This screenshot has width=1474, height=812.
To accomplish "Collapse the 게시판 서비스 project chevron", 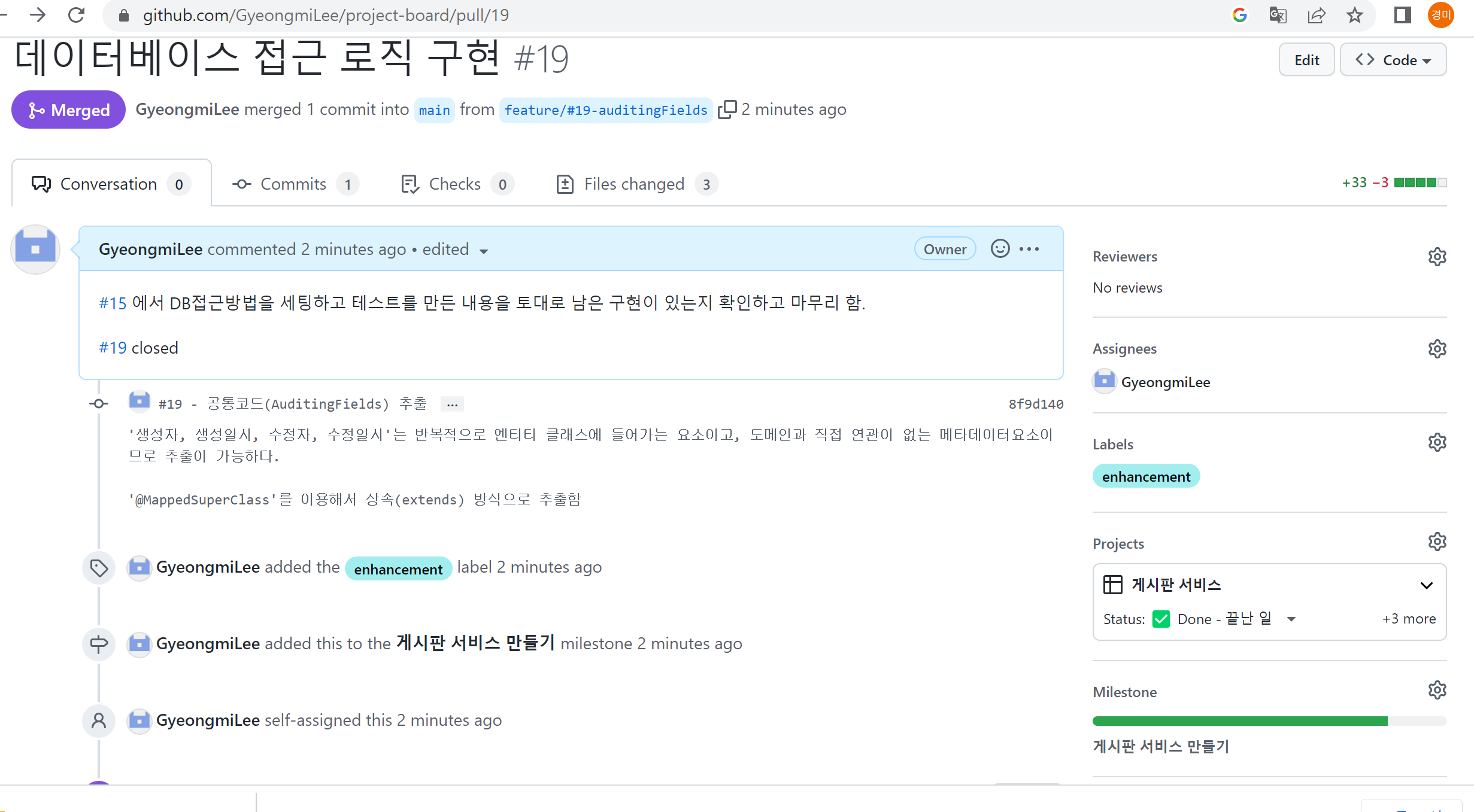I will pyautogui.click(x=1427, y=585).
